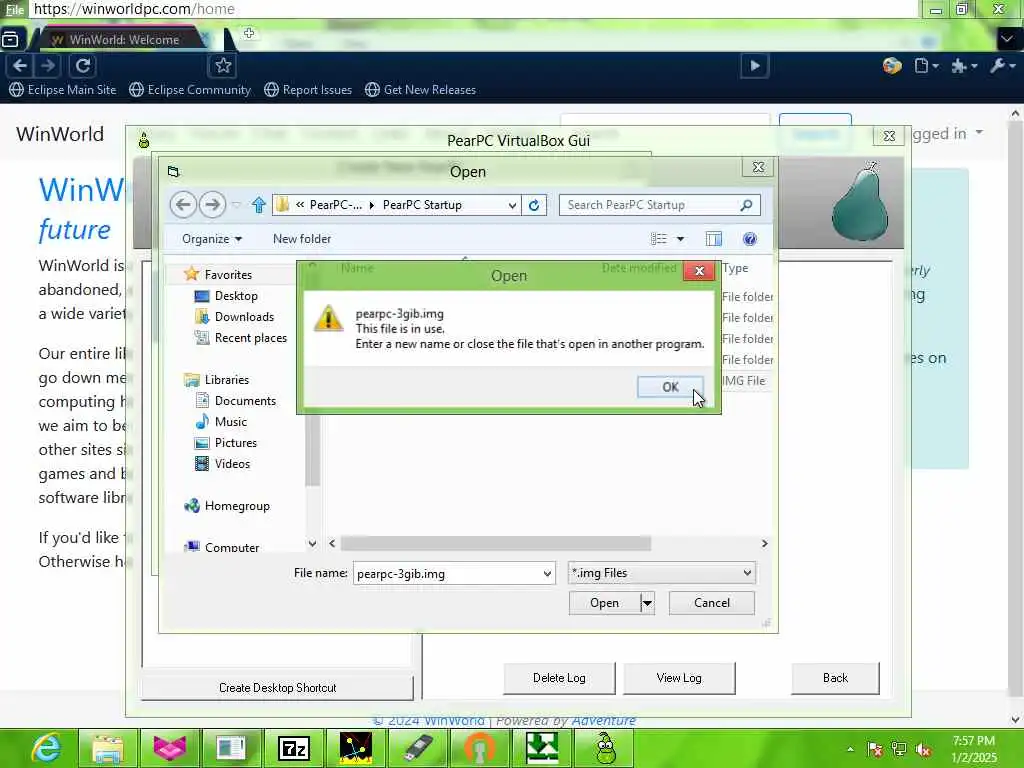This screenshot has height=768, width=1024.
Task: Close the file-in-use warning with red X
Action: 699,270
